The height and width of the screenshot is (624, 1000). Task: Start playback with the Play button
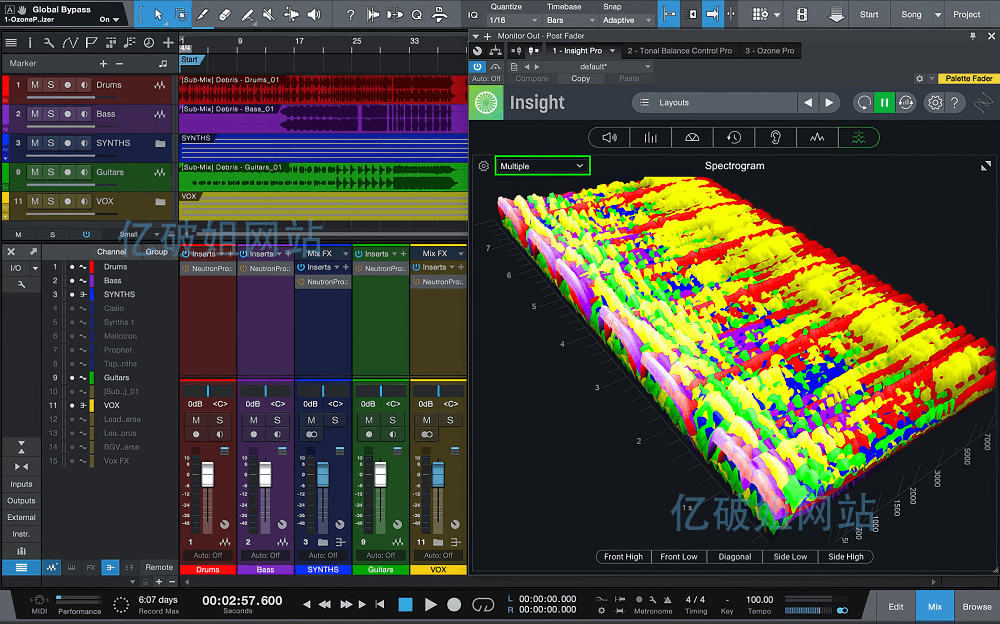pos(430,604)
